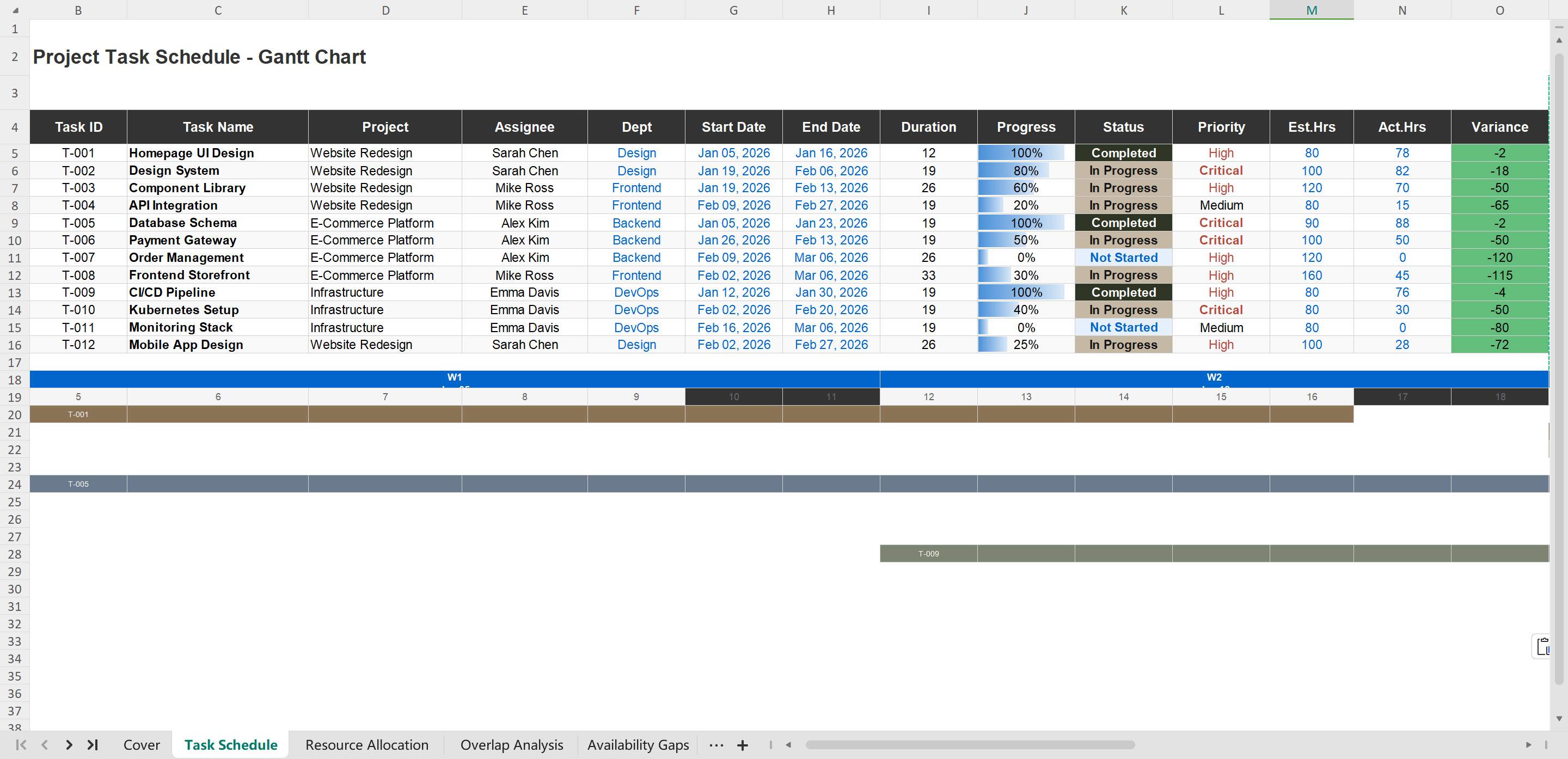
Task: Select the Start Date header cell
Action: (733, 127)
